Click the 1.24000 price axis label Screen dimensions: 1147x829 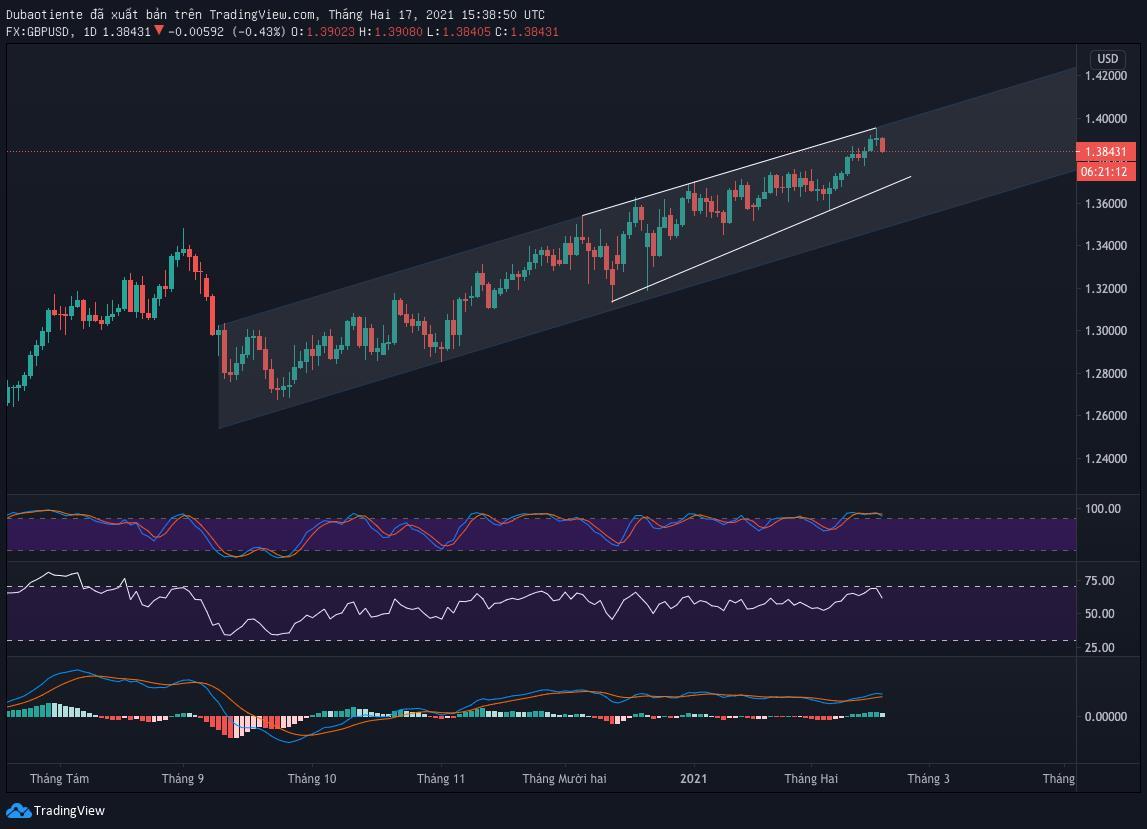coord(1105,459)
